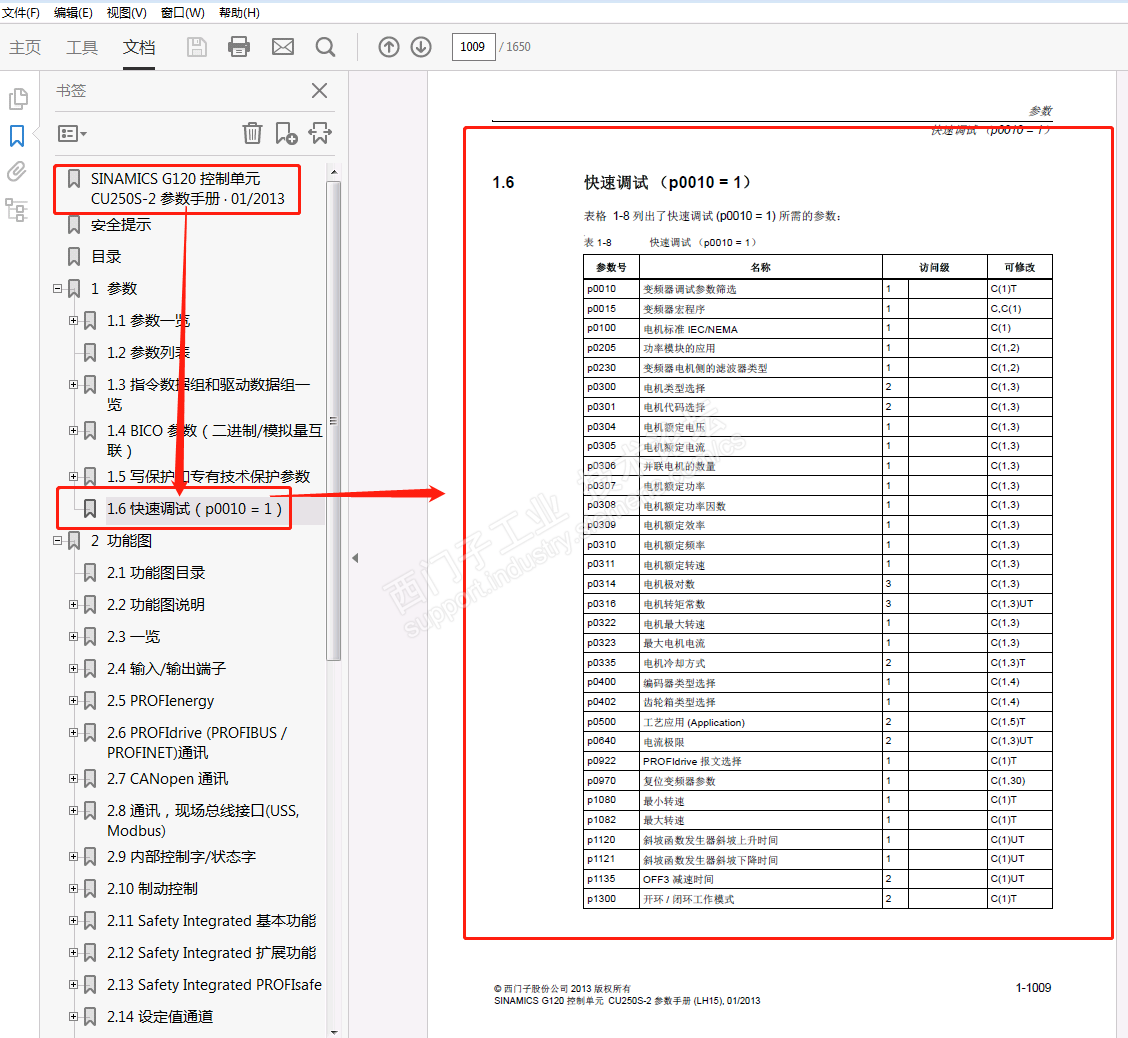Click the page number input field
Image resolution: width=1128 pixels, height=1038 pixels.
(473, 47)
